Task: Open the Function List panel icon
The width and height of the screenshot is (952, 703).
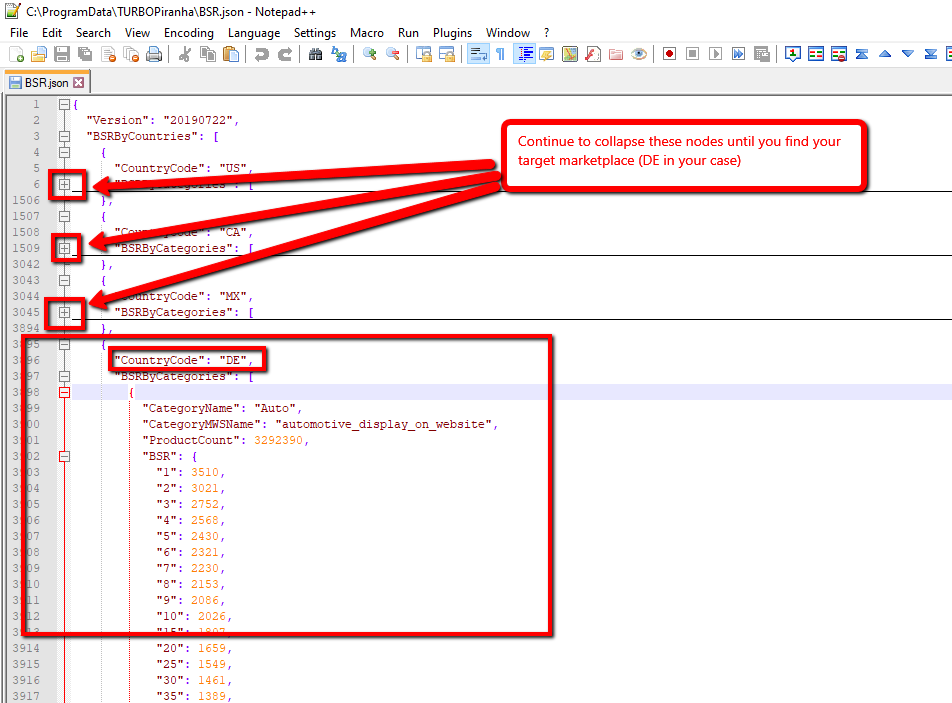Action: 593,54
